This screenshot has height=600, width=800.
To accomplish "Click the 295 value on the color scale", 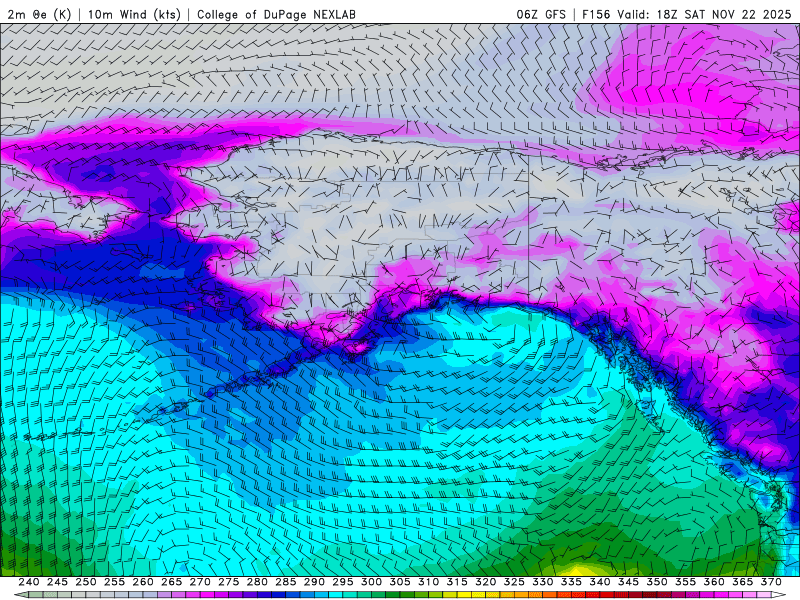I will pos(343,582).
